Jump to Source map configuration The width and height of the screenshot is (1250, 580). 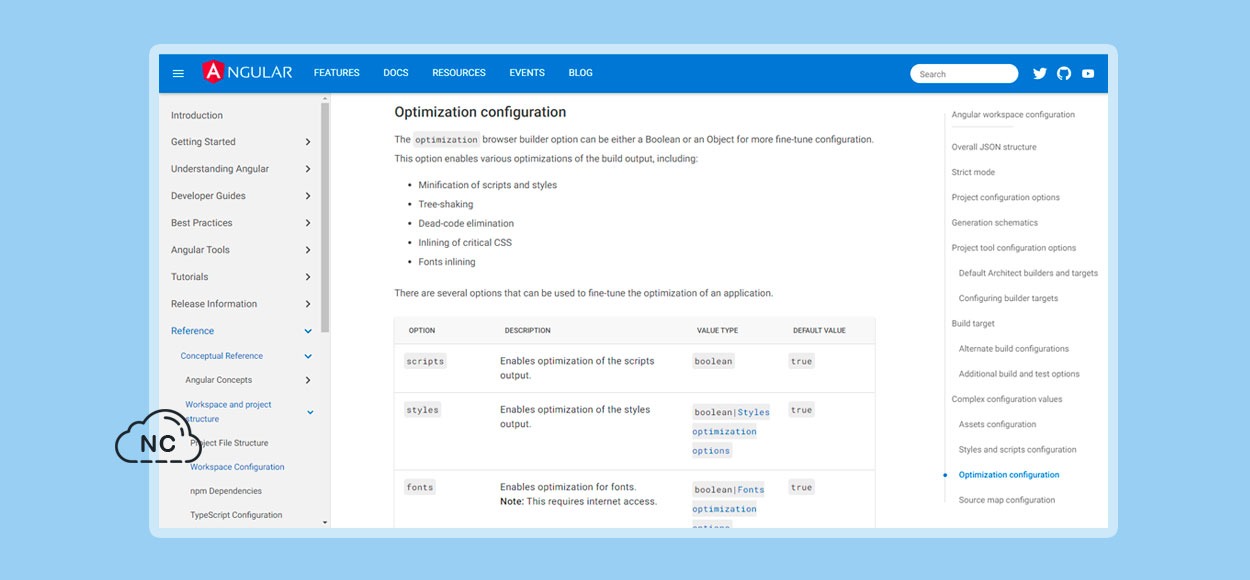click(1006, 500)
